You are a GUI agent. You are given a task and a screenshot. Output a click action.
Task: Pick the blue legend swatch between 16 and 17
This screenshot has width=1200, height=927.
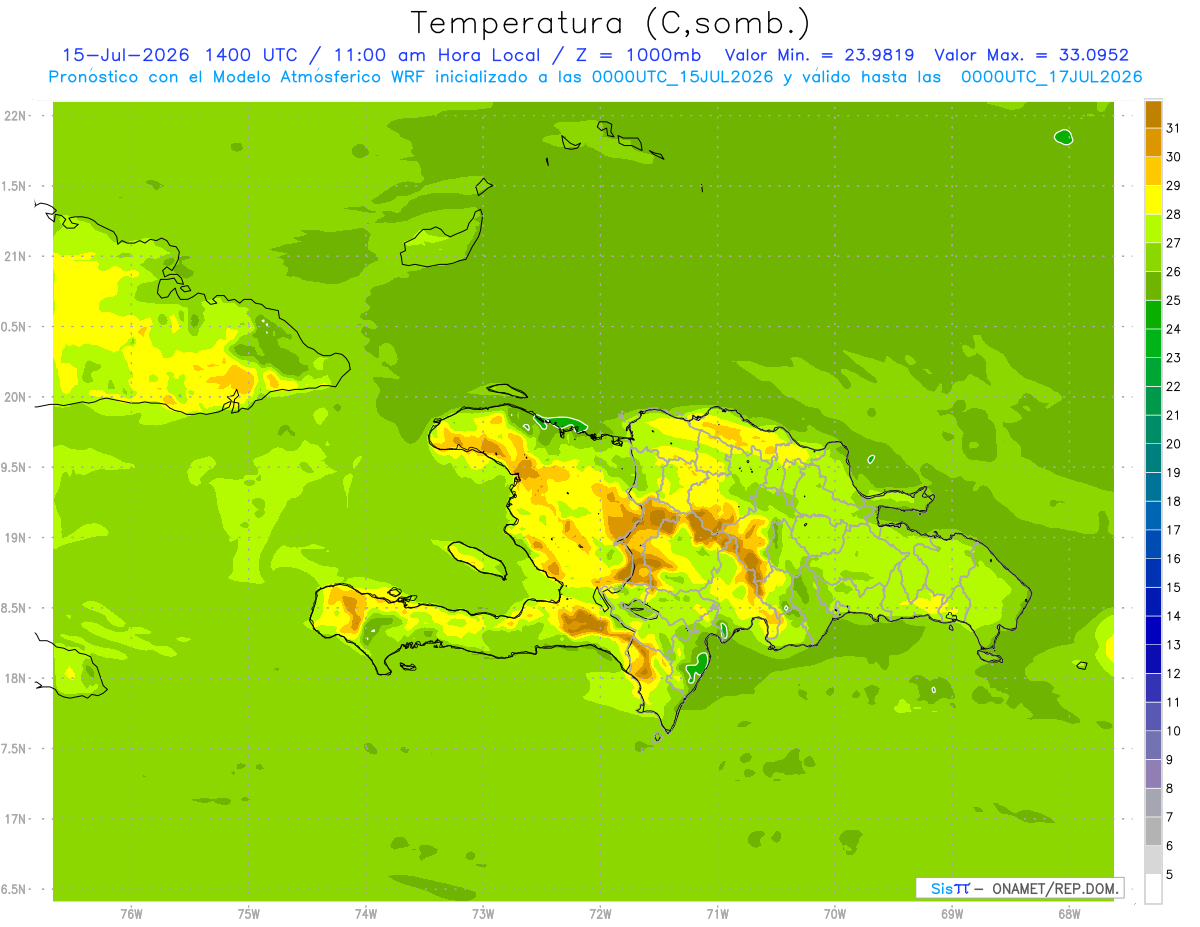pyautogui.click(x=1153, y=544)
